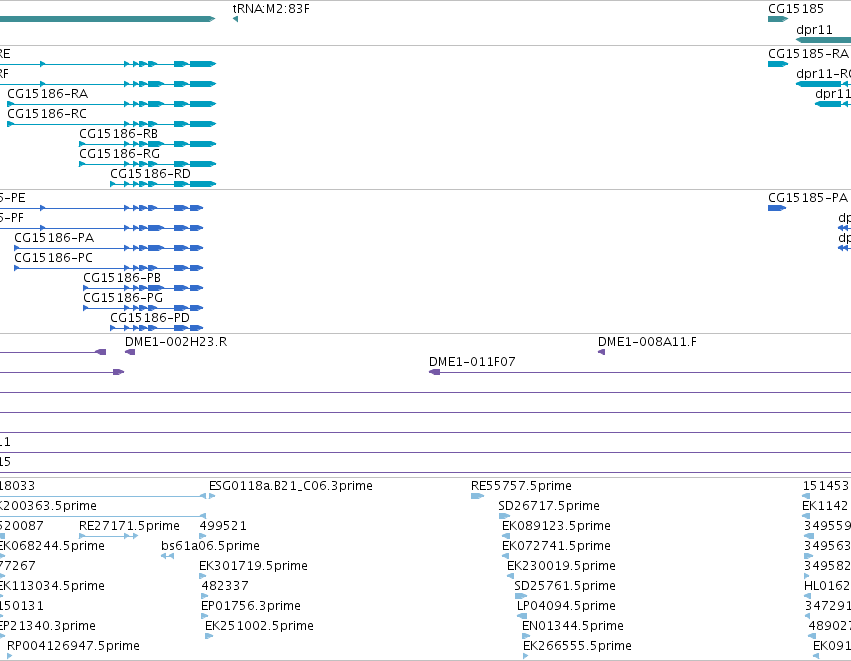Click the CG15186-RG transcript label

(x=119, y=154)
